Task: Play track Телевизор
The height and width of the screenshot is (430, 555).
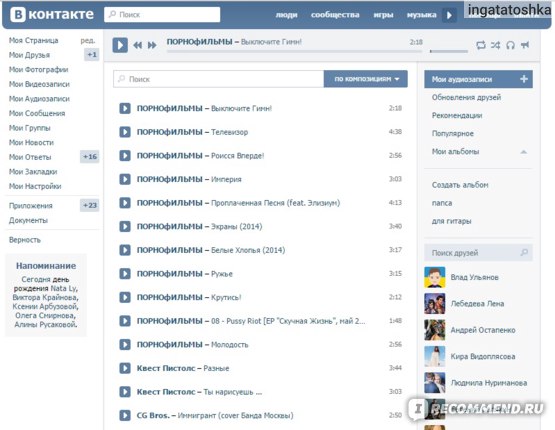Action: pyautogui.click(x=125, y=132)
